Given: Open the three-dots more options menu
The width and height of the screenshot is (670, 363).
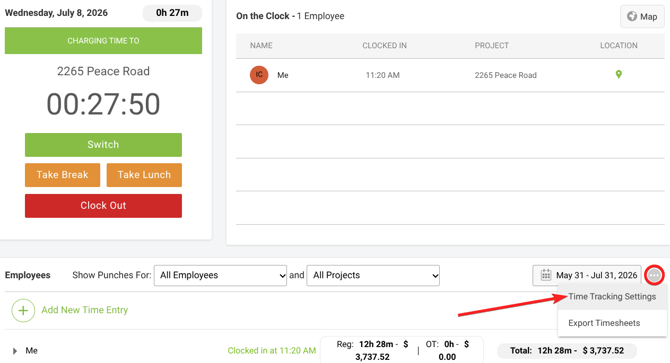Looking at the screenshot, I should [x=654, y=275].
